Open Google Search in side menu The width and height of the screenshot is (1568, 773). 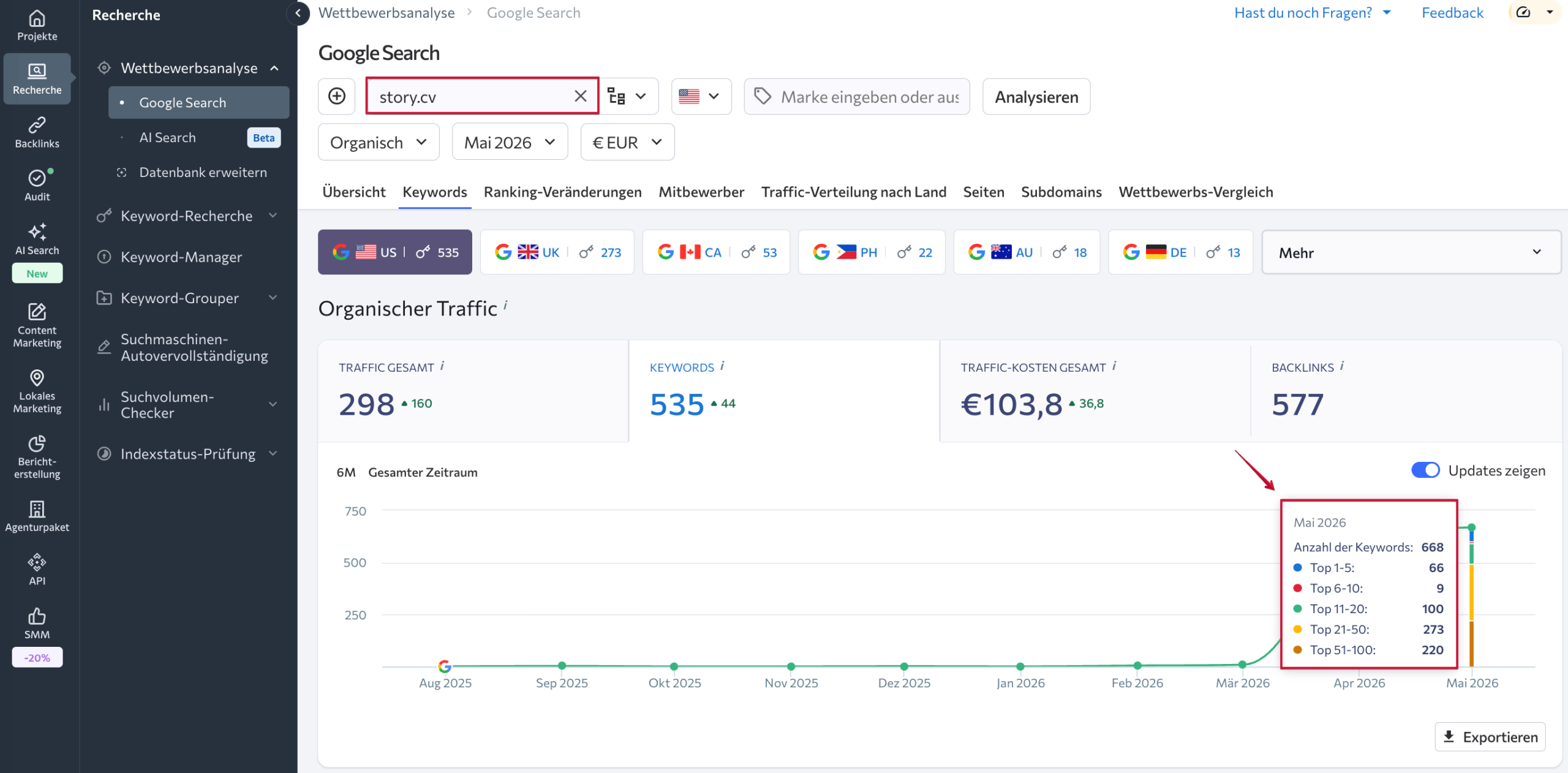point(199,102)
